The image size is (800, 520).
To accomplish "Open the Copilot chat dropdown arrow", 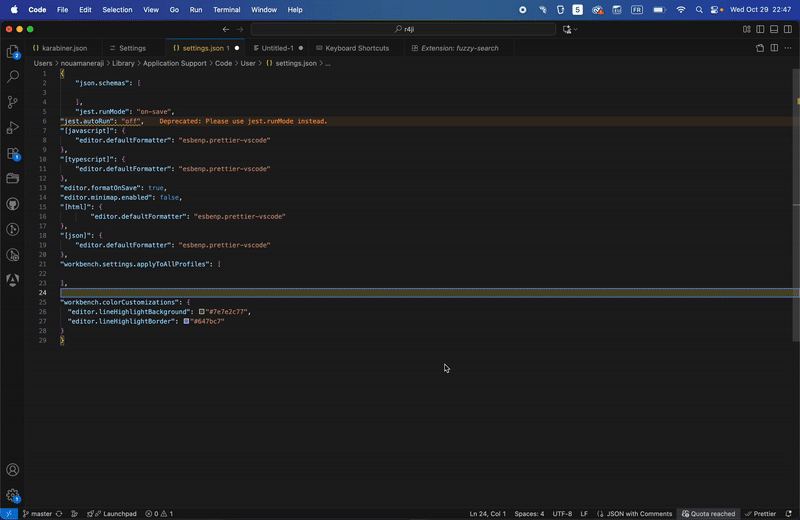I will coord(577,29).
